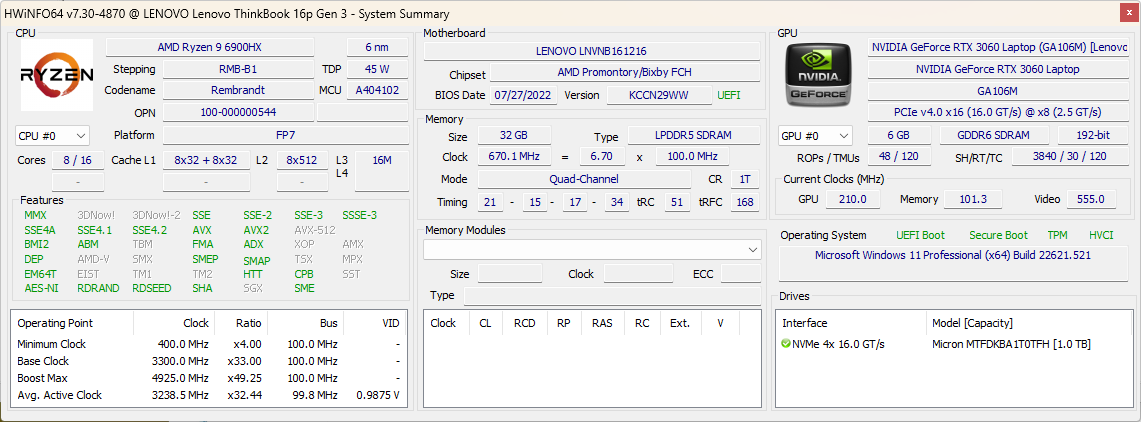The height and width of the screenshot is (422, 1141).
Task: Open the GPU #0 selector dropdown
Action: coord(815,135)
